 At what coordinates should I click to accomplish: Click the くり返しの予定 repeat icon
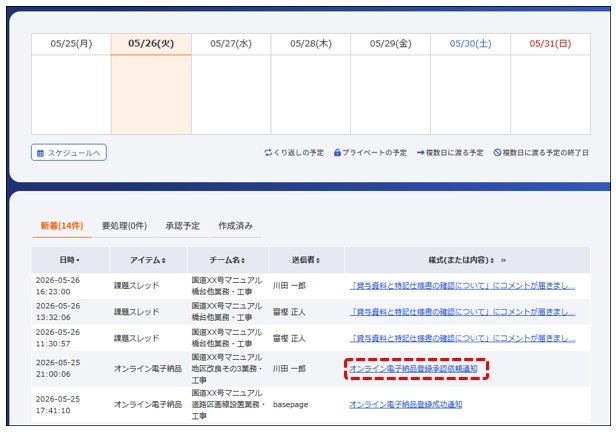pyautogui.click(x=268, y=152)
